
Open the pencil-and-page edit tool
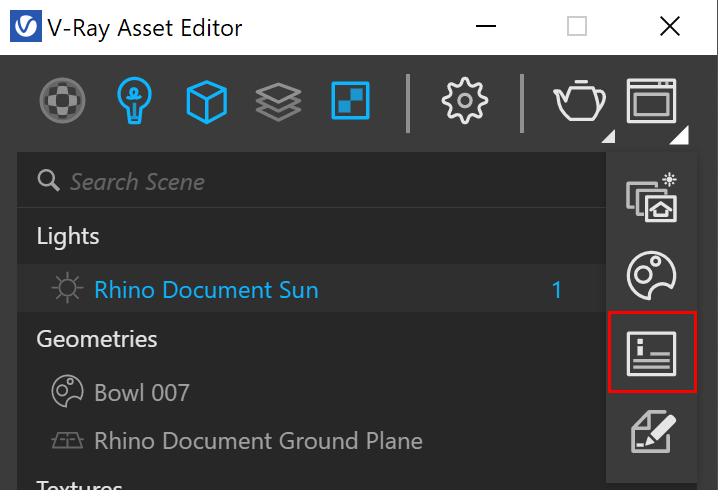[x=653, y=431]
